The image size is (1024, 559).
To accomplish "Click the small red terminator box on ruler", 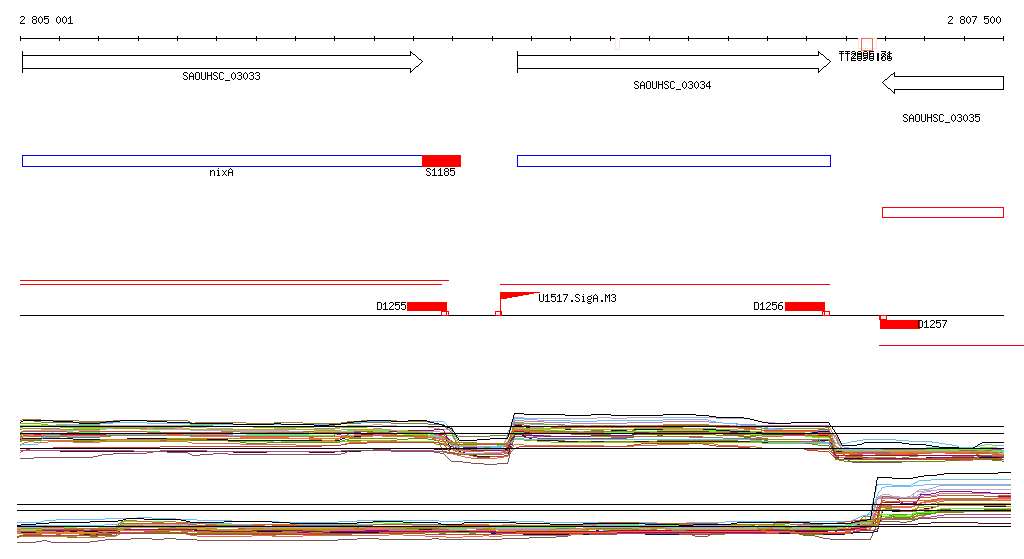I will (867, 44).
